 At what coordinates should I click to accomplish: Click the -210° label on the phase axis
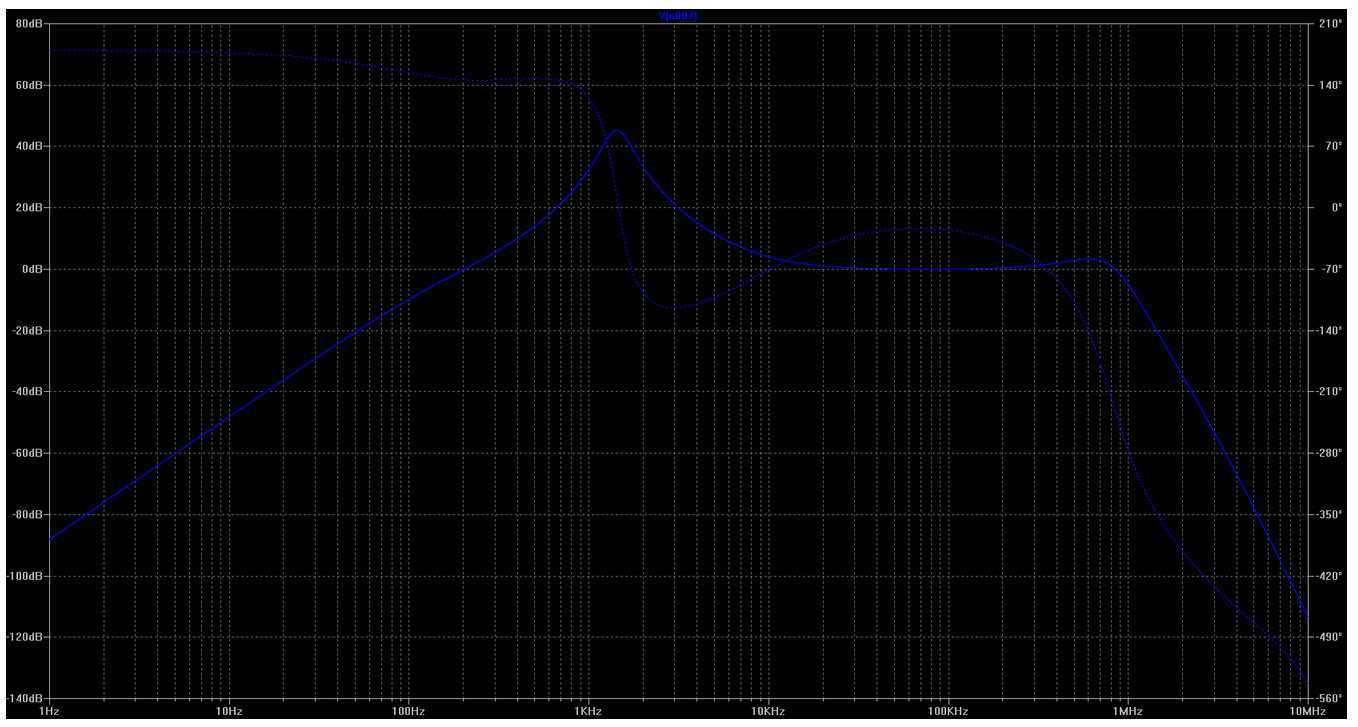pos(1330,392)
